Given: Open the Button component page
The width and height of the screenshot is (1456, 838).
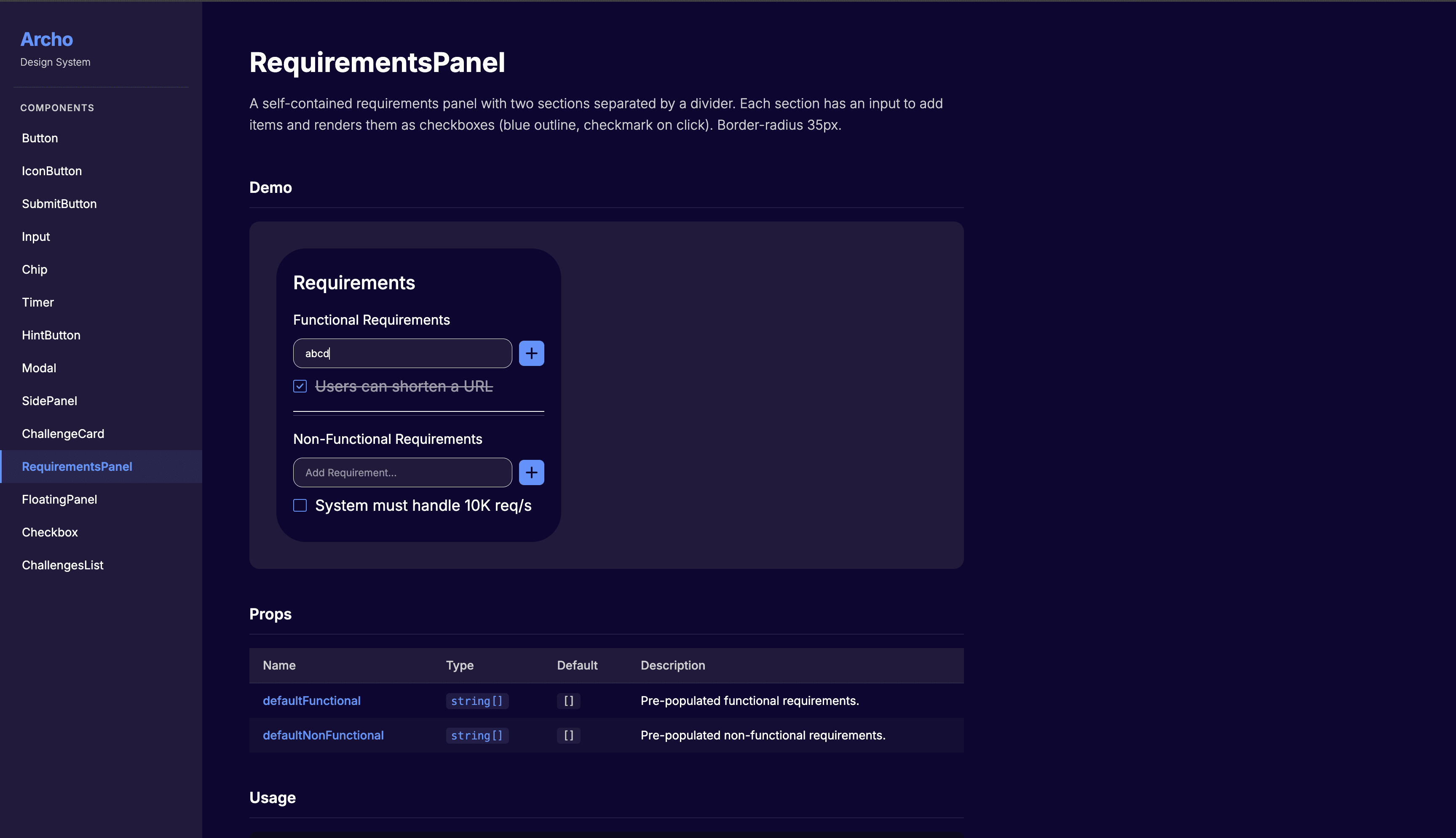Looking at the screenshot, I should click(x=40, y=138).
